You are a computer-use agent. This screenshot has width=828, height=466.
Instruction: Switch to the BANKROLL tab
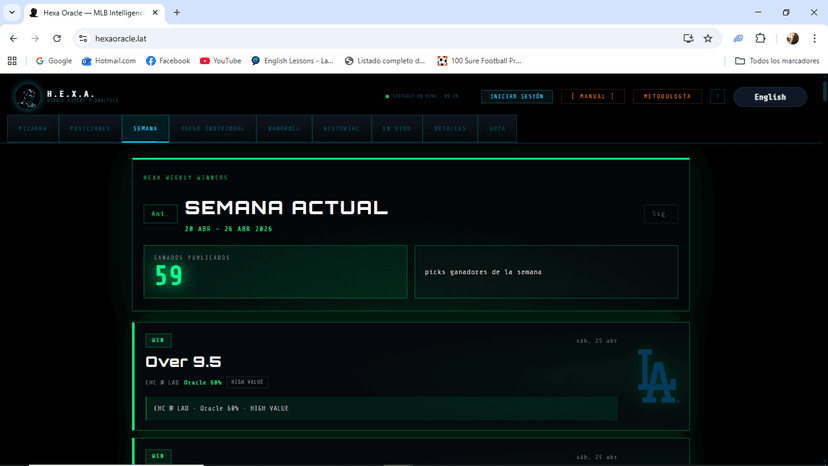coord(284,128)
